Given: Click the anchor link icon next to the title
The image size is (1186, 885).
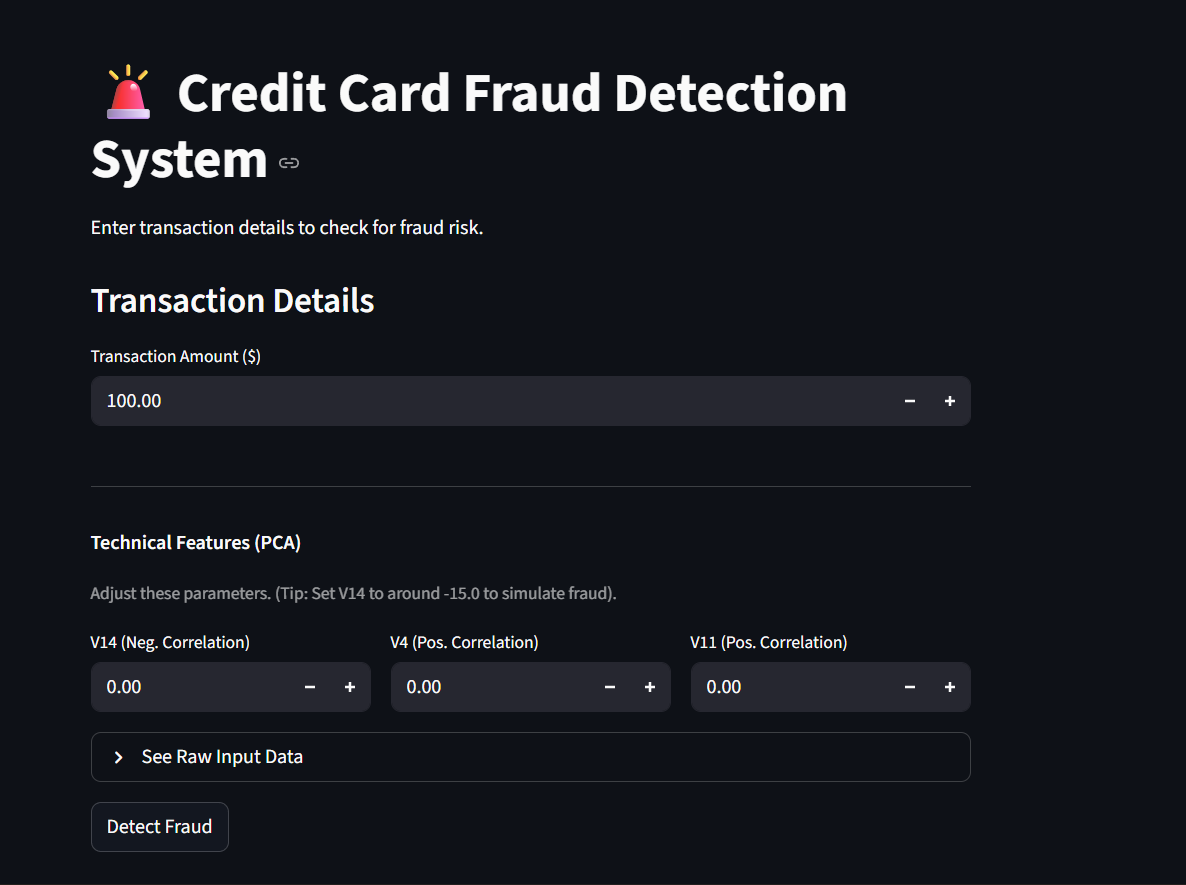Looking at the screenshot, I should point(288,162).
